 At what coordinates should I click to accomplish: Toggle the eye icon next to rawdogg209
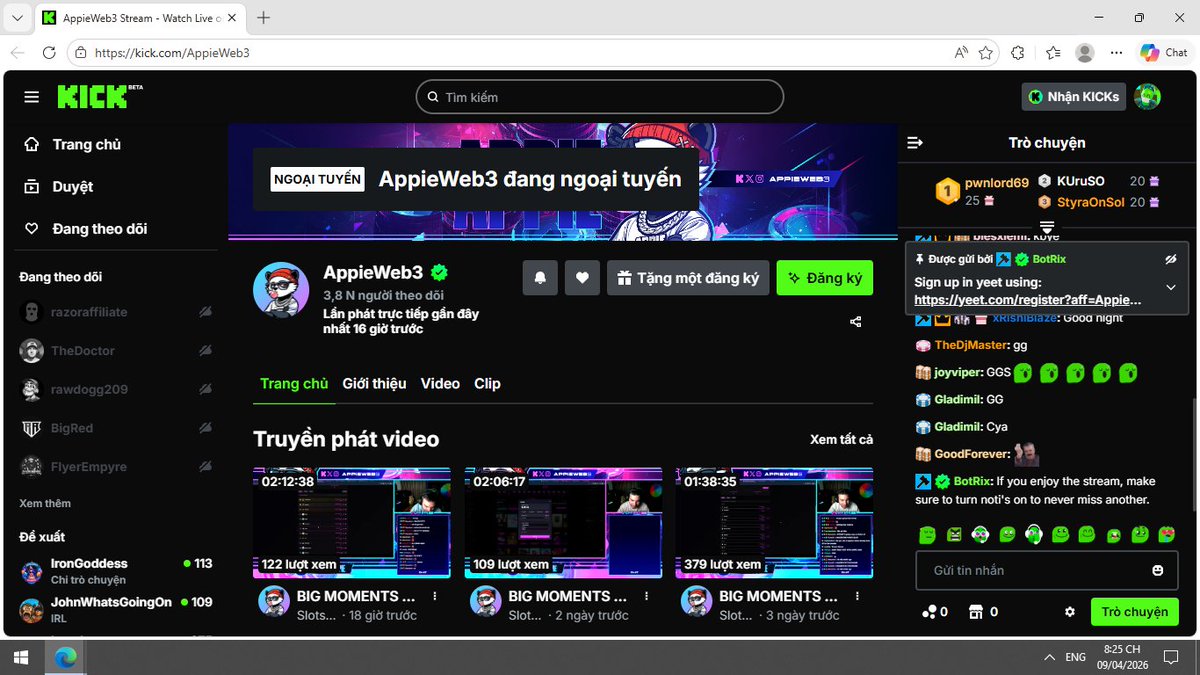point(205,389)
